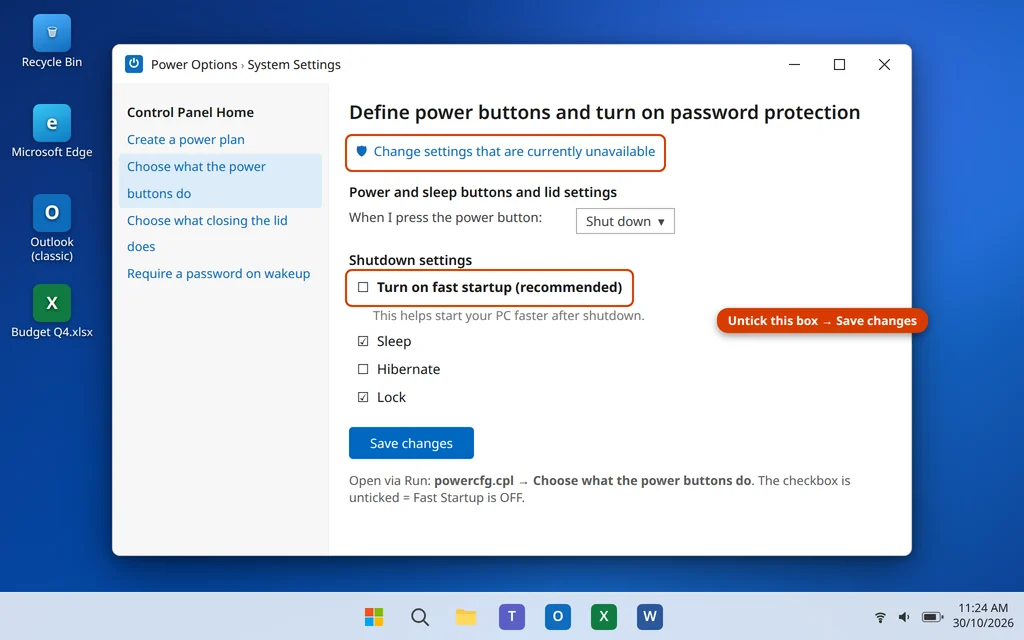Open Excel from the taskbar
Screen dimensions: 1024x640
click(603, 616)
